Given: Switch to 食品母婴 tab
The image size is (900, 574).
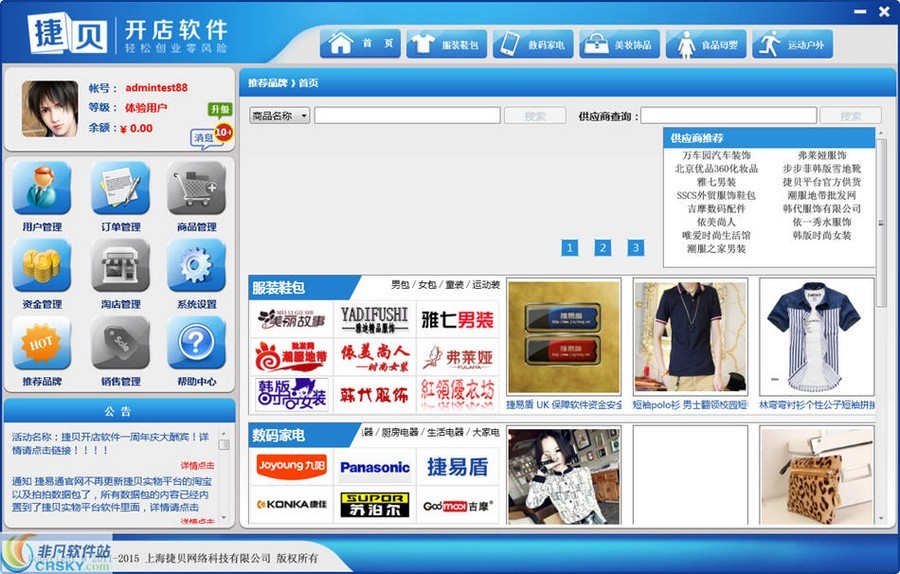Looking at the screenshot, I should click(706, 44).
